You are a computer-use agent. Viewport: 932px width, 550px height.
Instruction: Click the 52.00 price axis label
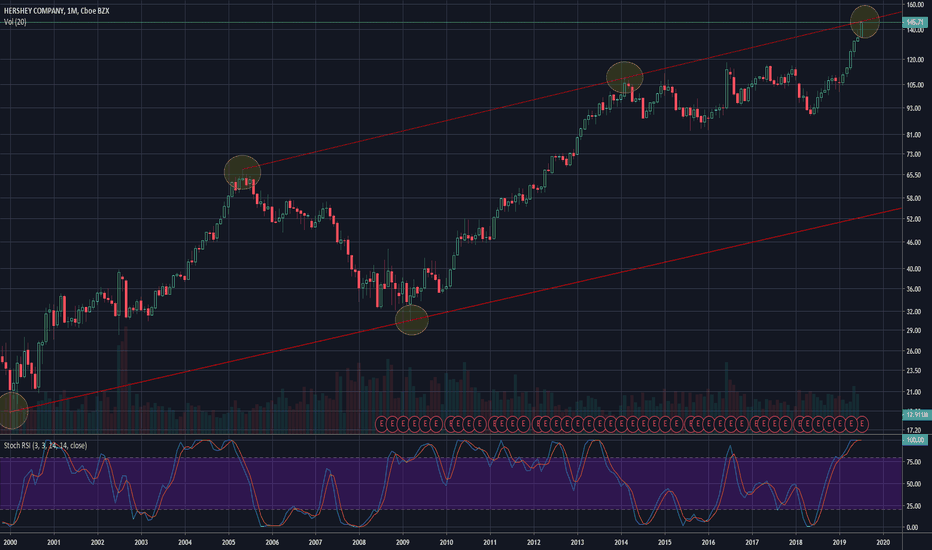coord(914,219)
